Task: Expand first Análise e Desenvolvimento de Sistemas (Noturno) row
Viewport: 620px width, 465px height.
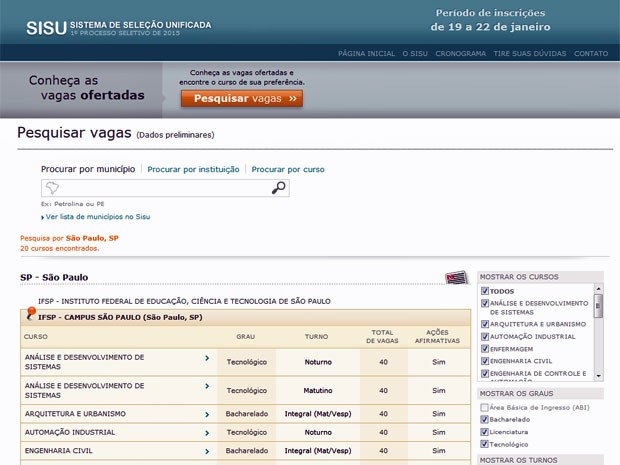Action: (x=207, y=358)
